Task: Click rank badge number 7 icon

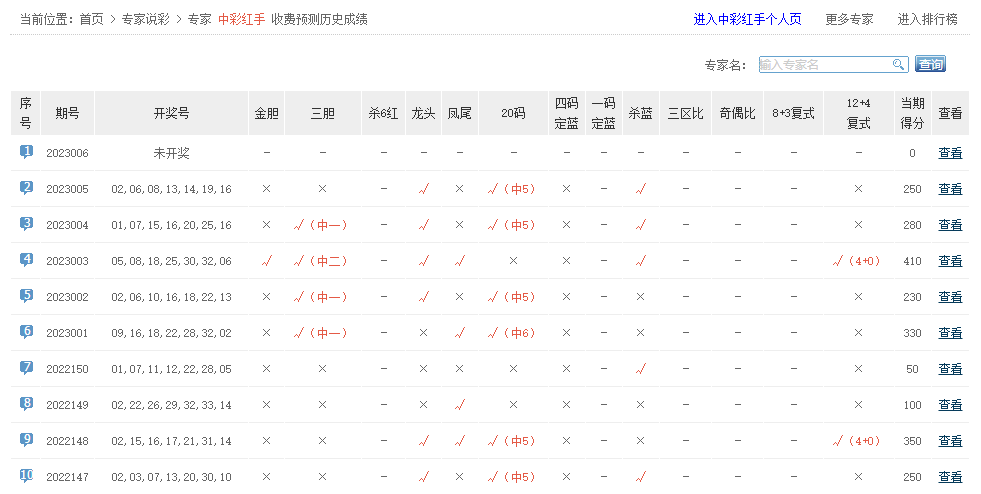Action: coord(26,368)
